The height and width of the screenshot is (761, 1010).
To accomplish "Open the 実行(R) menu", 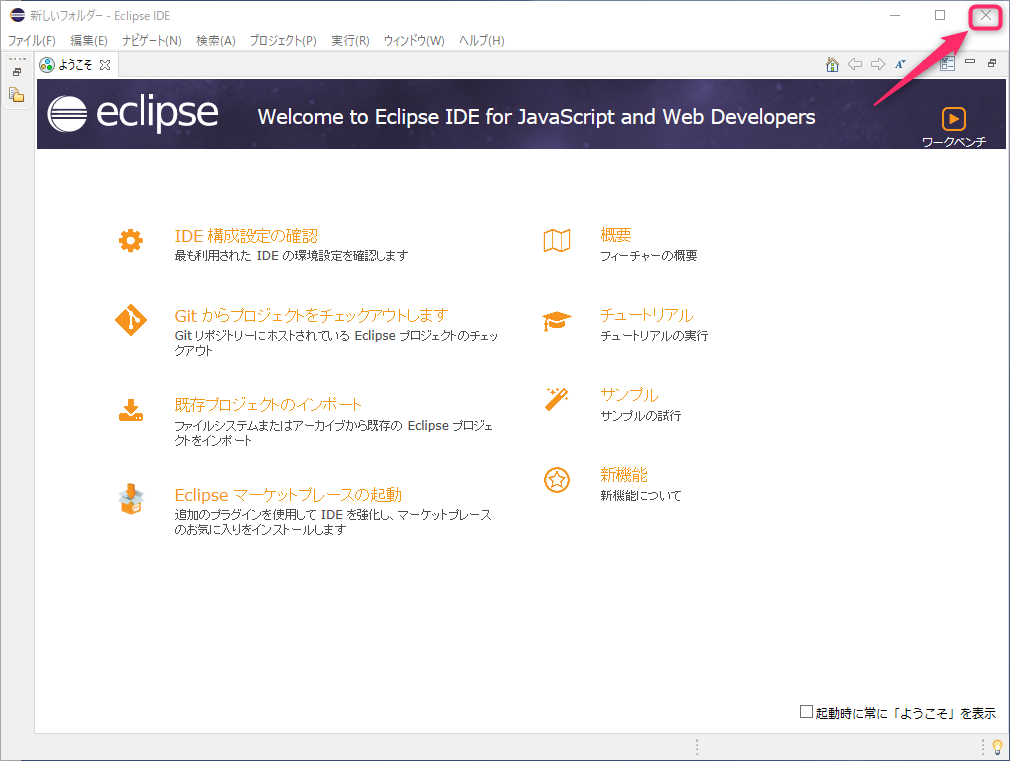I will click(x=350, y=41).
